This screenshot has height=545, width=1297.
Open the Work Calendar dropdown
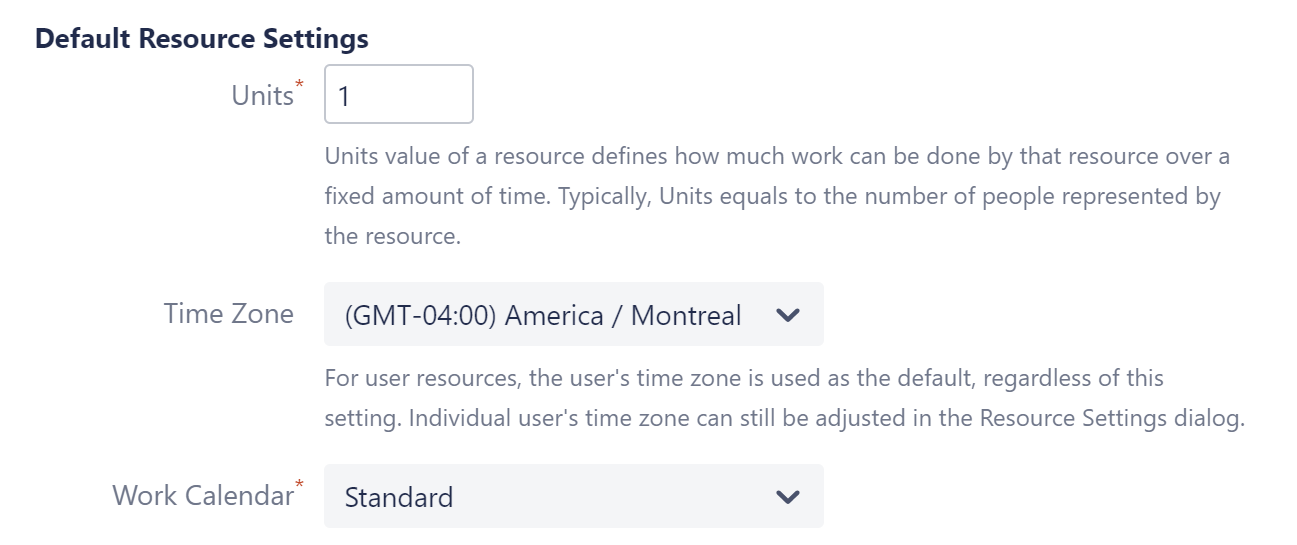[x=573, y=497]
